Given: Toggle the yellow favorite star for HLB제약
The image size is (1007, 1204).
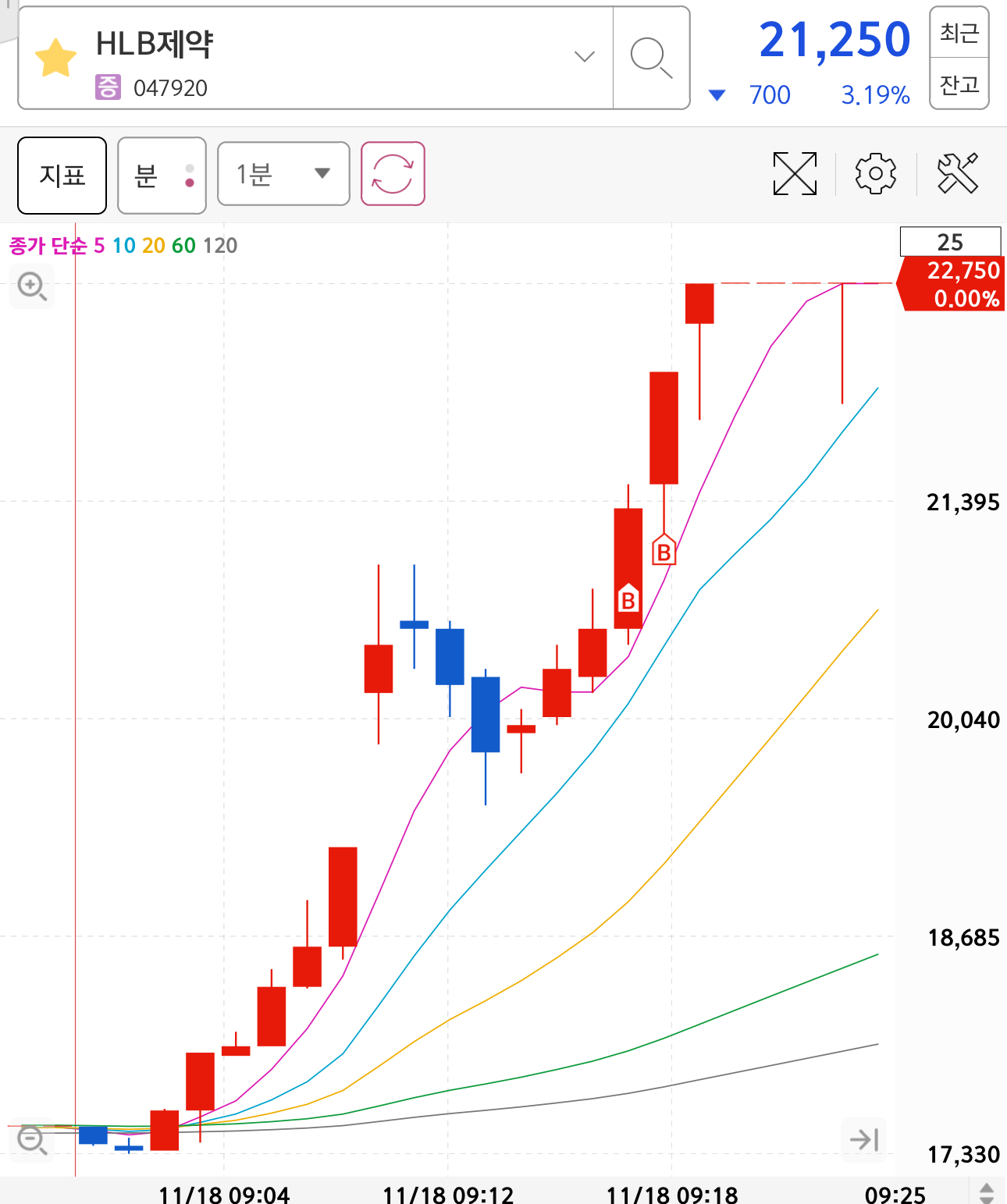Looking at the screenshot, I should [56, 59].
